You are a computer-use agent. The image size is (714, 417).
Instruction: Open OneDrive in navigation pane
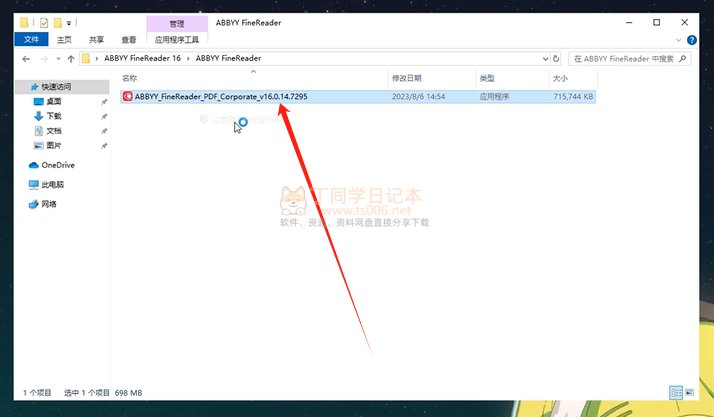[x=58, y=165]
